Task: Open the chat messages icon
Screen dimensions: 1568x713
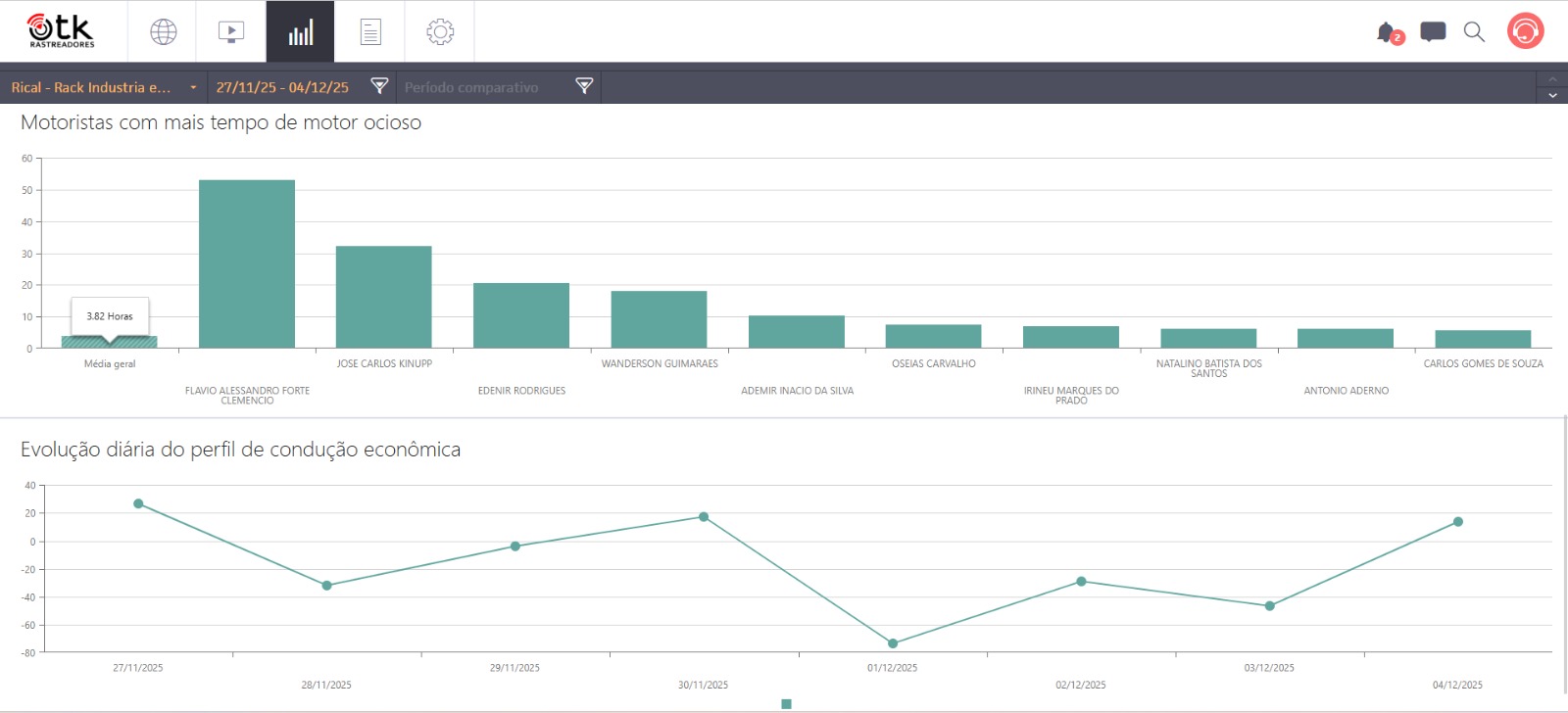Action: (1433, 32)
